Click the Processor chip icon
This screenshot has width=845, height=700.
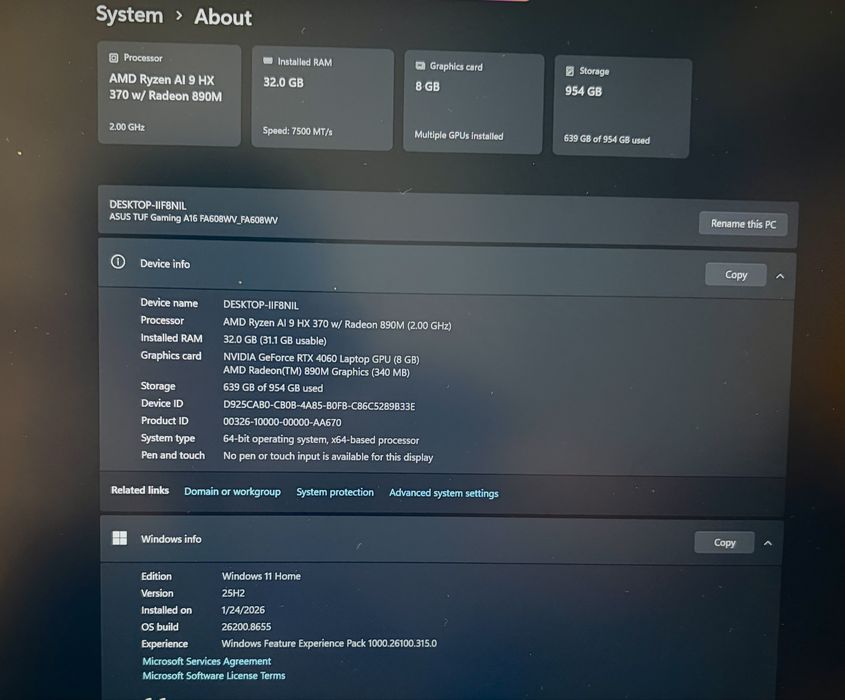point(114,58)
